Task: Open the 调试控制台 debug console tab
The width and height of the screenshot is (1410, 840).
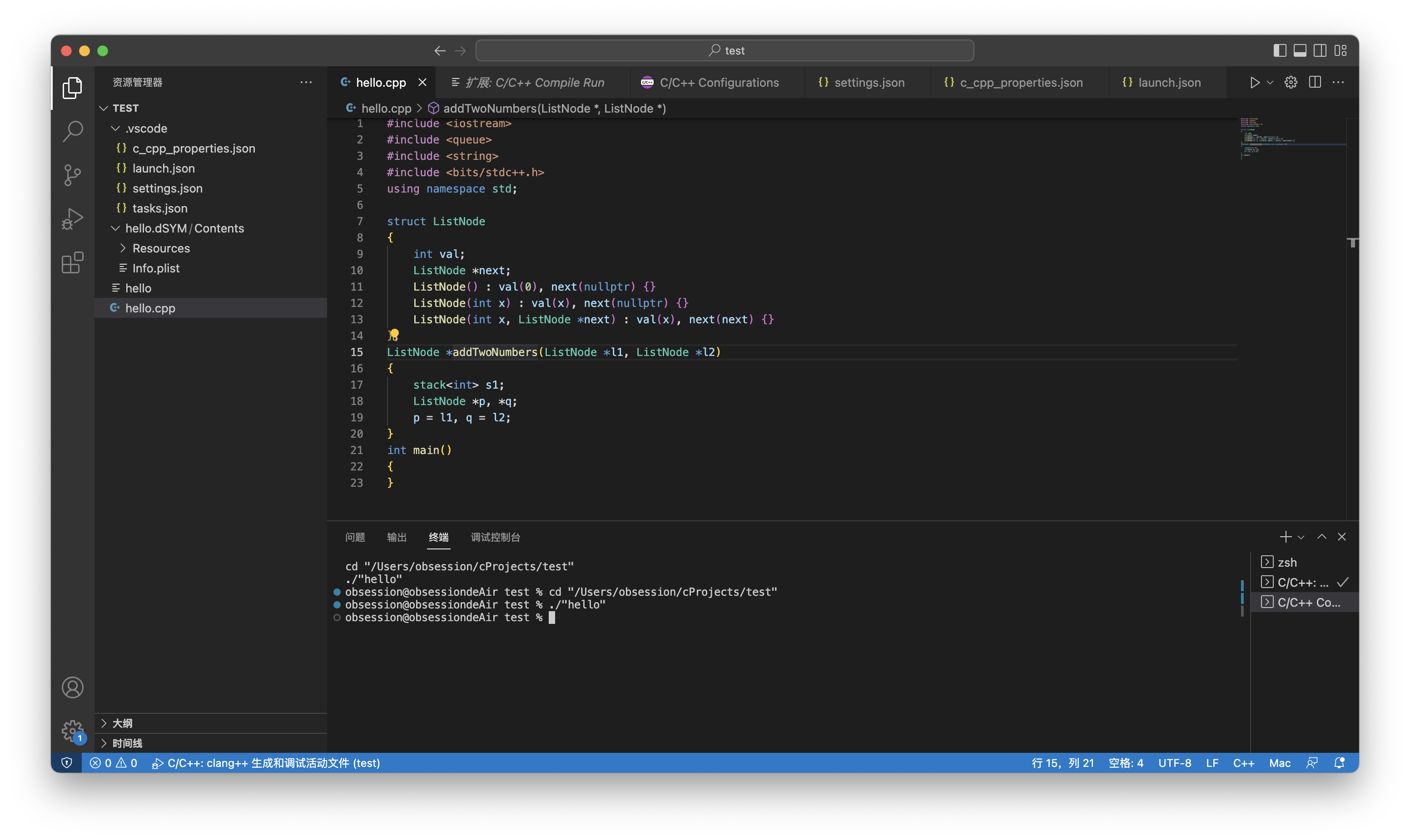Action: coord(495,537)
